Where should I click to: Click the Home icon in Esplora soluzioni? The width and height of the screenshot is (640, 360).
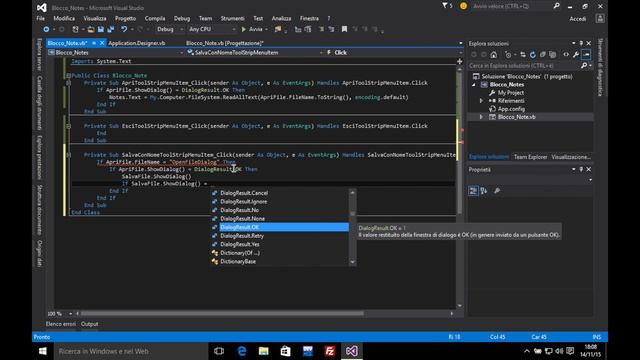(493, 55)
